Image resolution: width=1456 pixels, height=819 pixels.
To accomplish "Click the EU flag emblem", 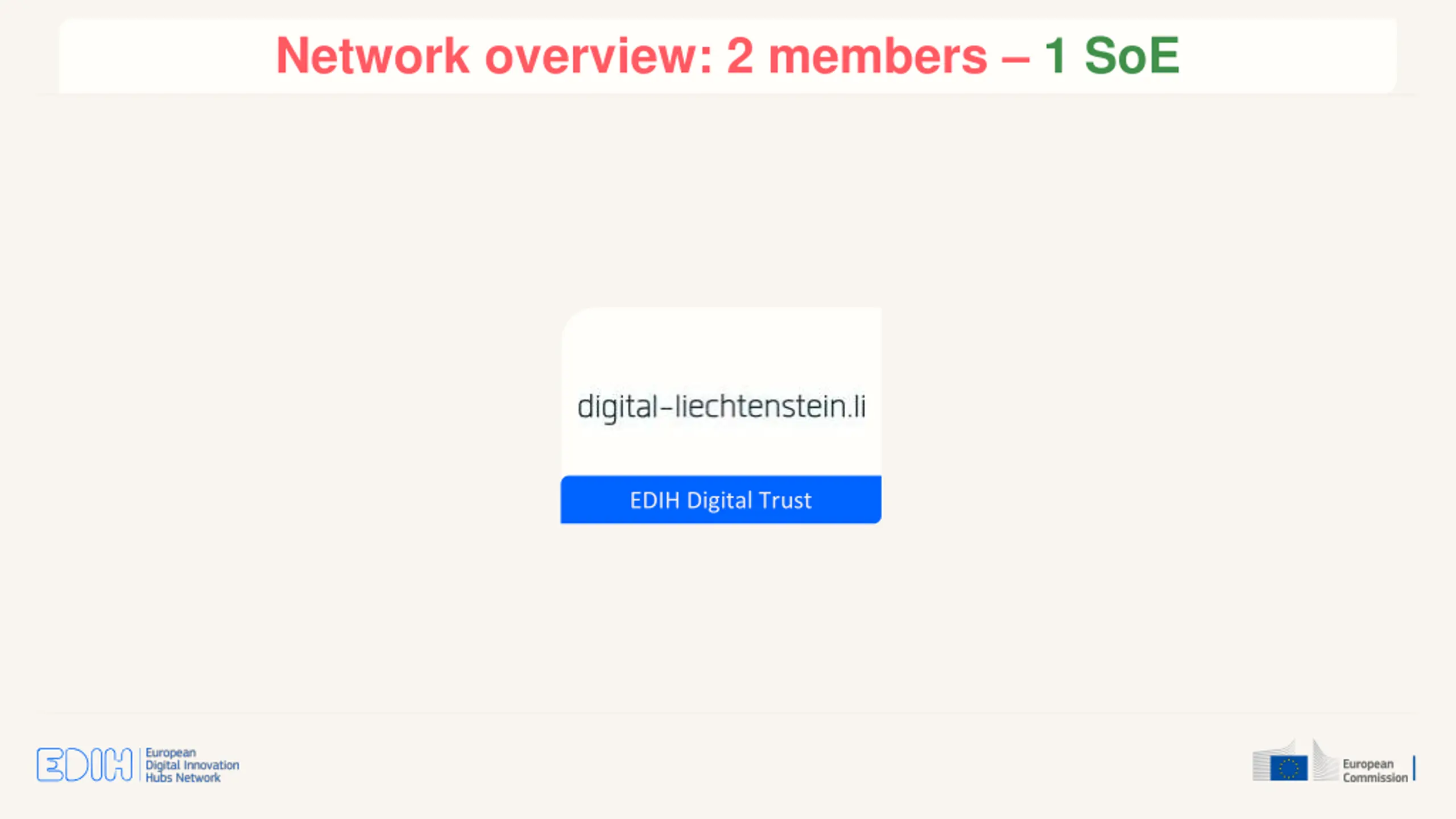I will (x=1289, y=768).
